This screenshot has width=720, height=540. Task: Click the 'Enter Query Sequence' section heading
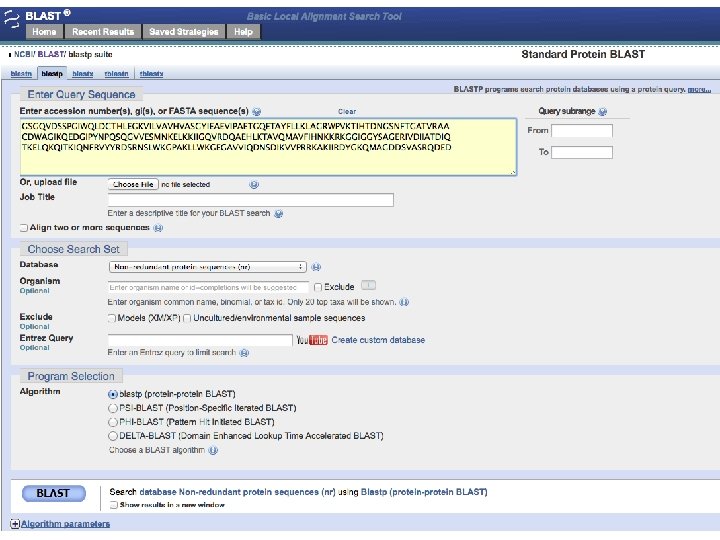(81, 95)
